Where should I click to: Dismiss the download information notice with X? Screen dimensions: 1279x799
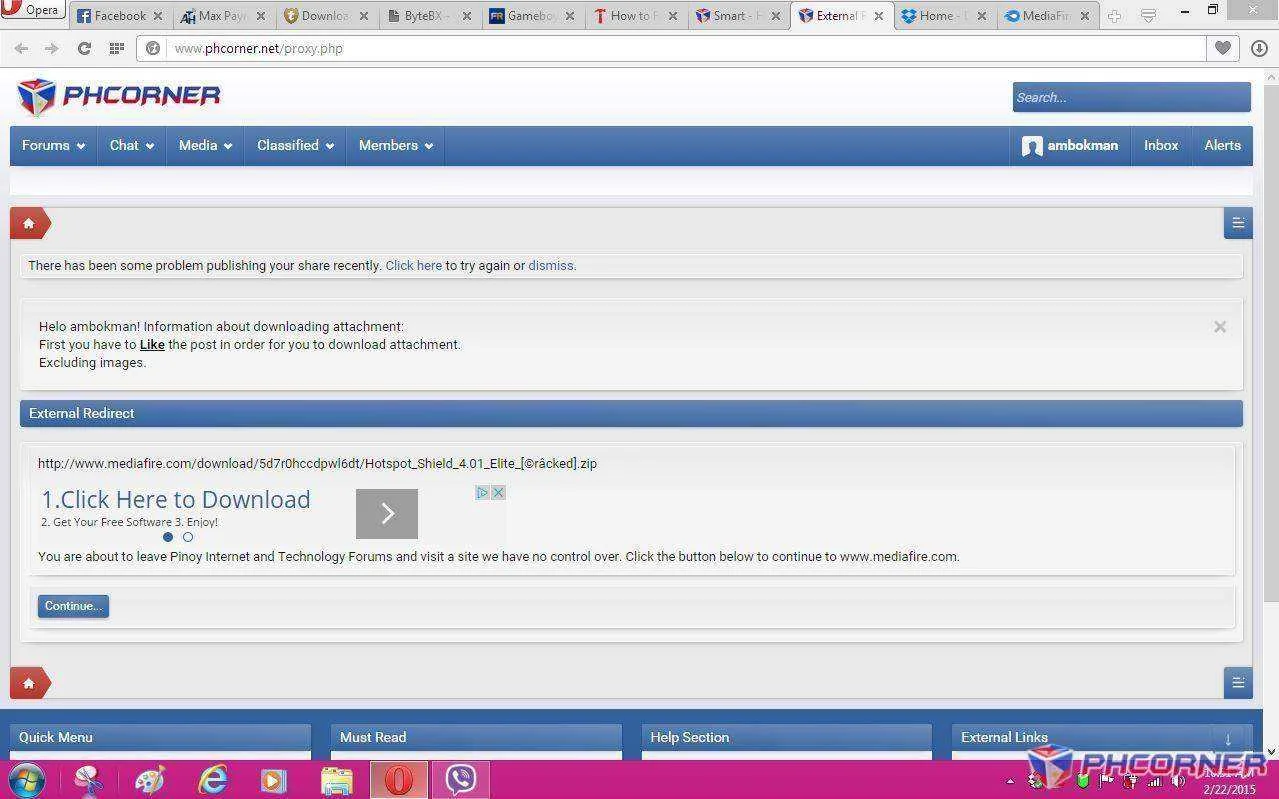pyautogui.click(x=1220, y=327)
